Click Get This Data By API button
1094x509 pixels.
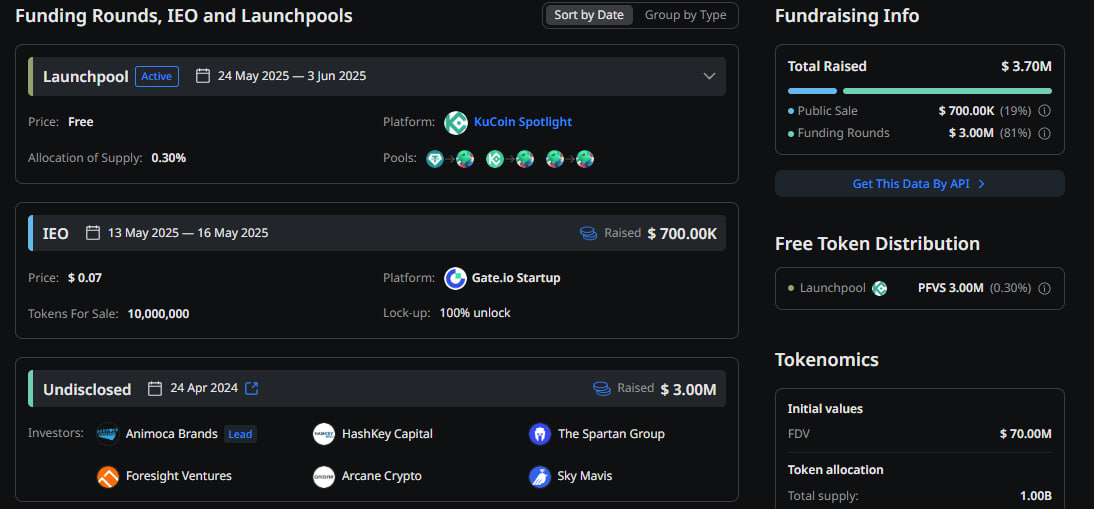[x=919, y=184]
